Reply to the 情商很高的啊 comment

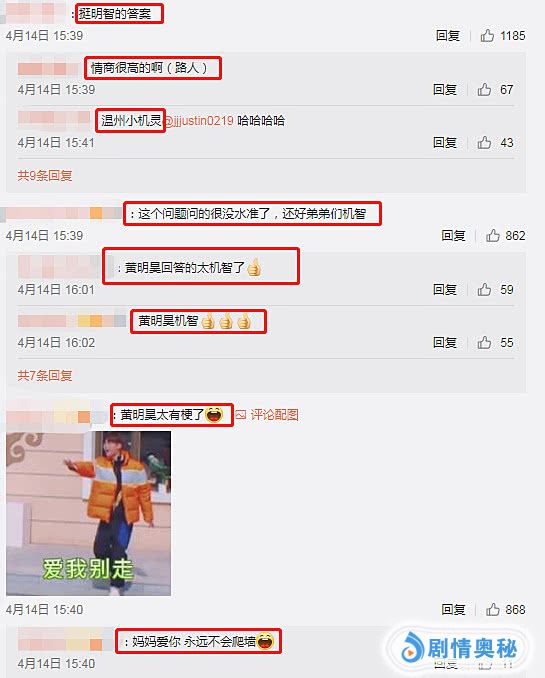[445, 90]
